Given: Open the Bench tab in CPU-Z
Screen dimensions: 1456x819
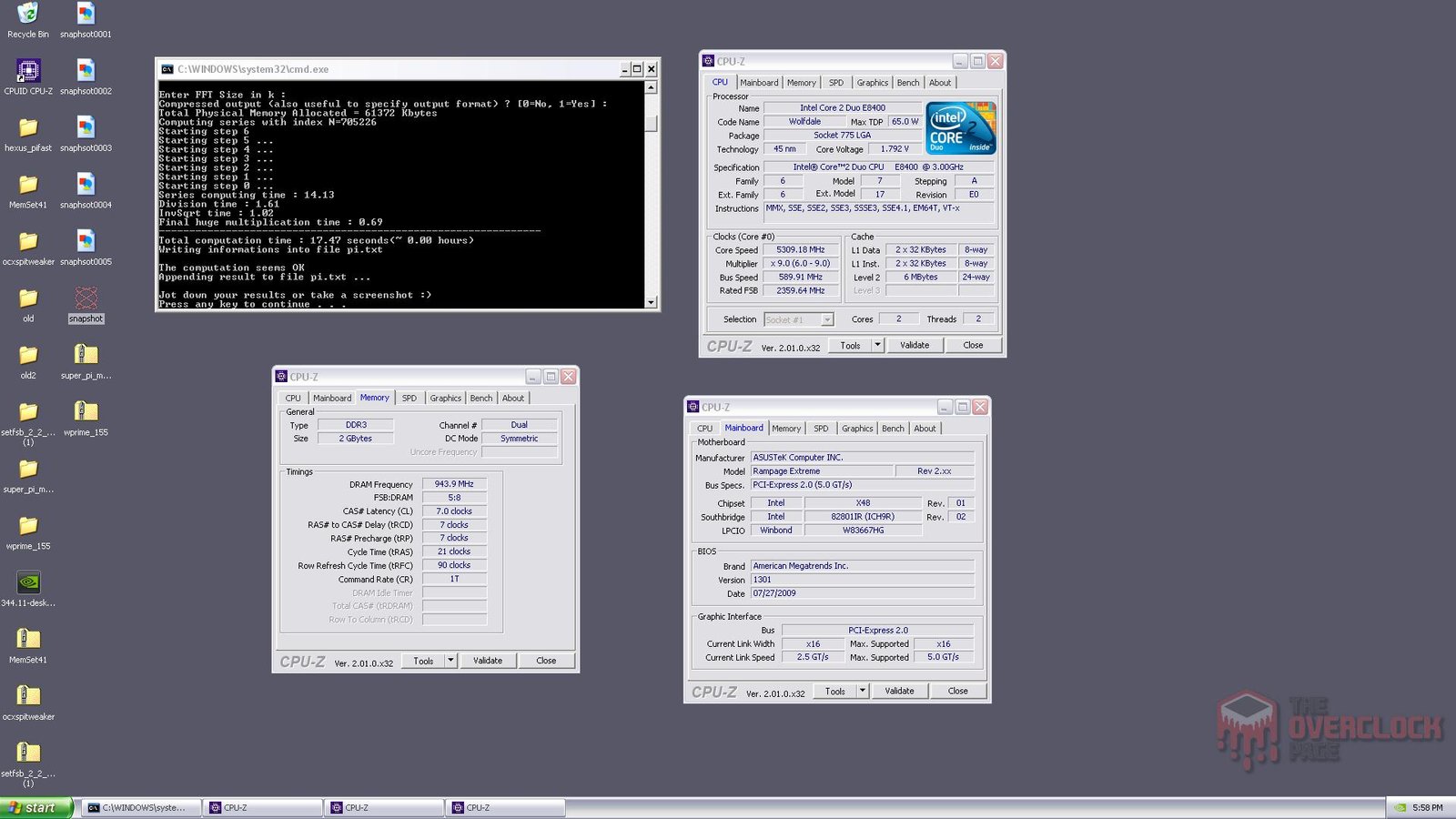Looking at the screenshot, I should (907, 82).
